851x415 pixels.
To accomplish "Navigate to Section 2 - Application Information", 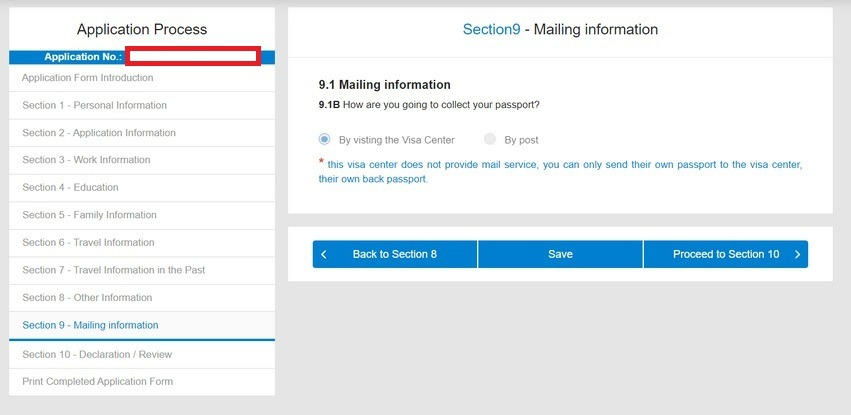I will [99, 133].
